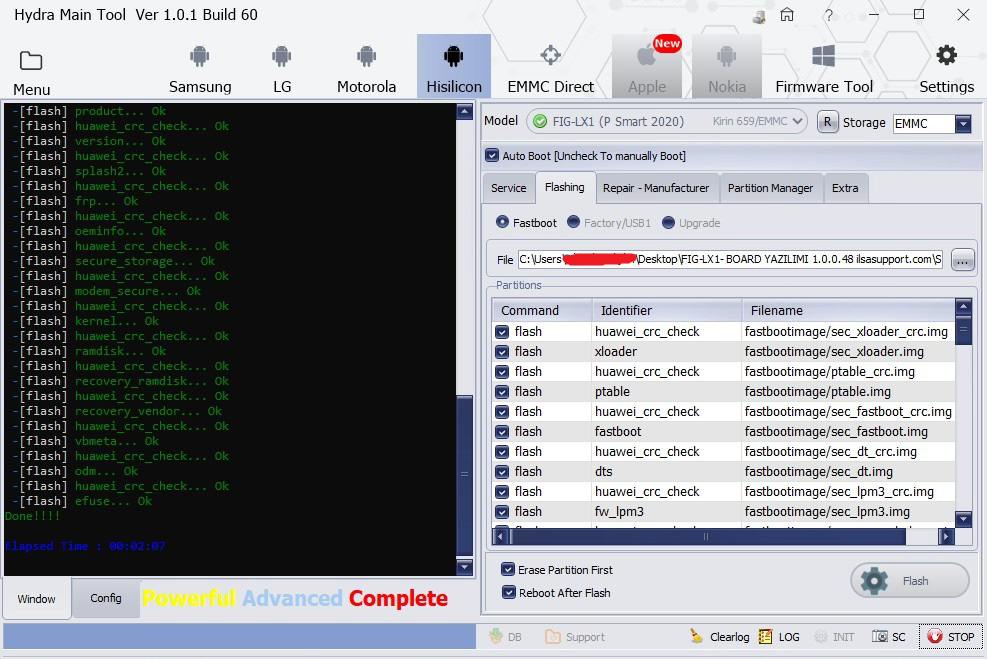This screenshot has width=987, height=659.
Task: Select the Samsung android icon
Action: click(200, 57)
